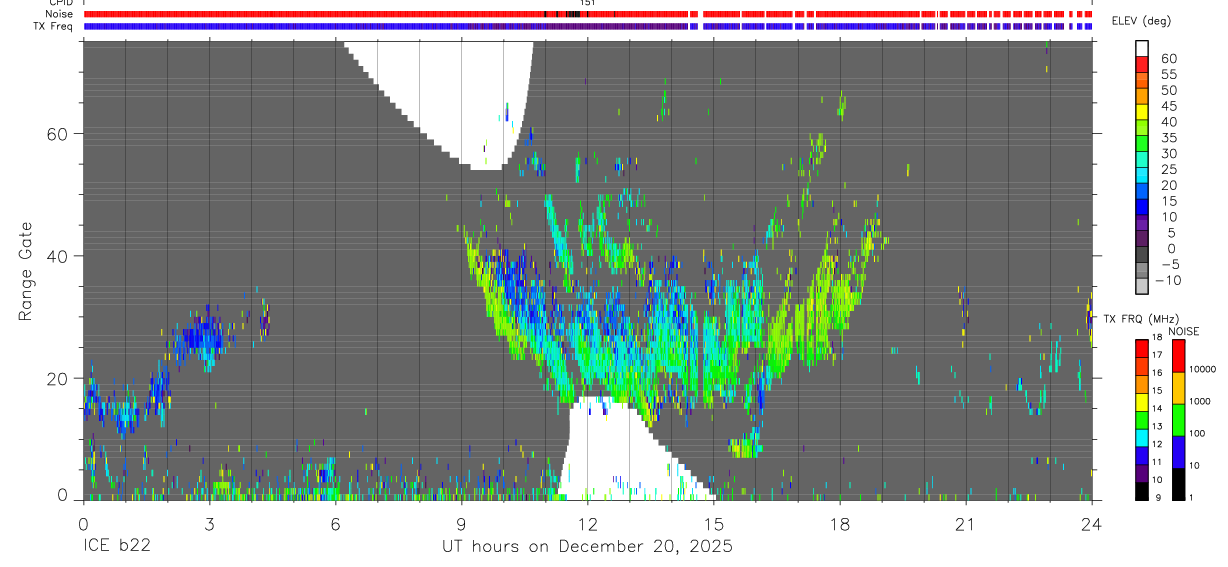Click the white top swatch of ELEV color bar
The width and height of the screenshot is (1228, 567).
(x=1142, y=48)
